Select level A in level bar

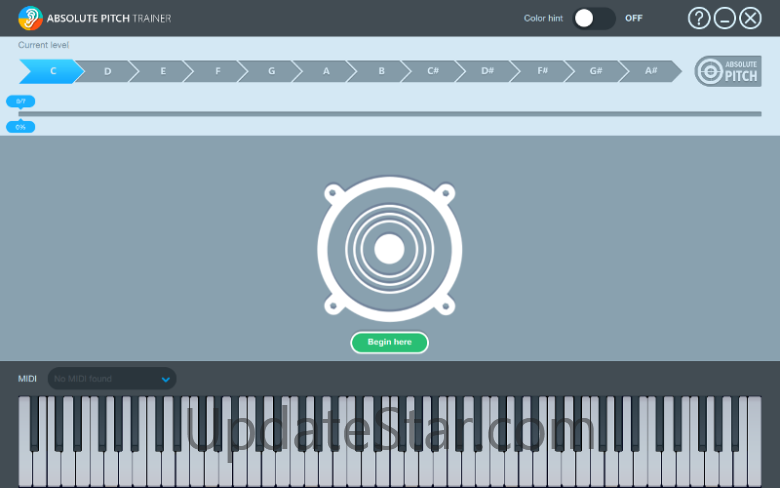tap(326, 71)
